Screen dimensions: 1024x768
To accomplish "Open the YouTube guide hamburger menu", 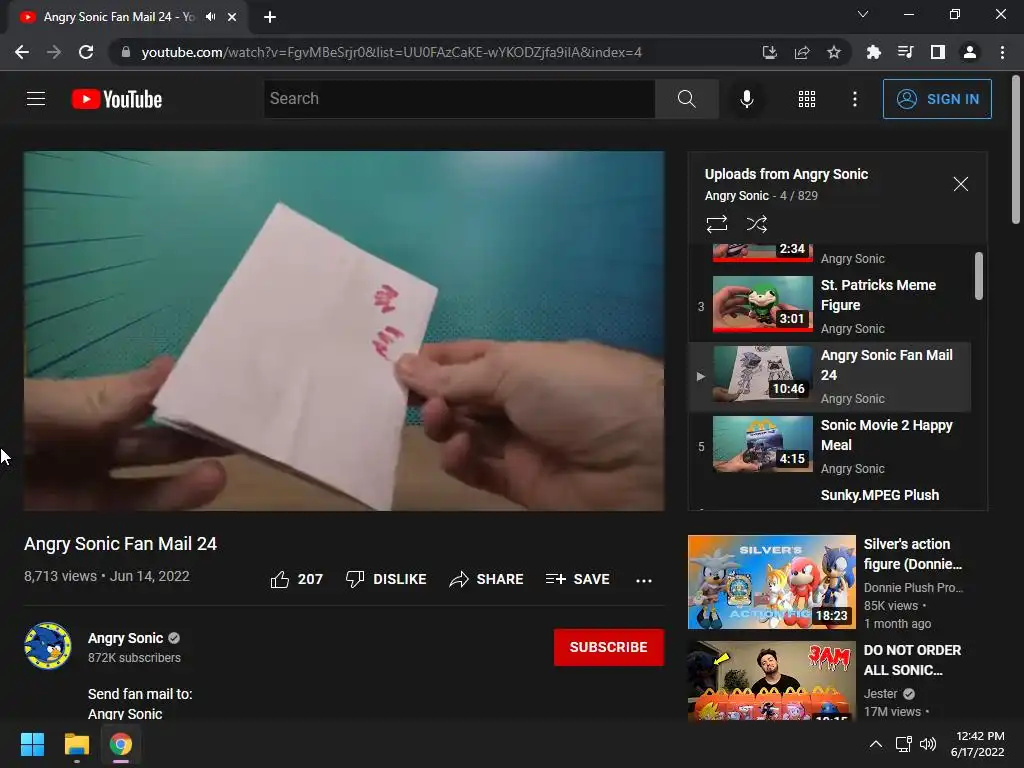I will 36,99.
